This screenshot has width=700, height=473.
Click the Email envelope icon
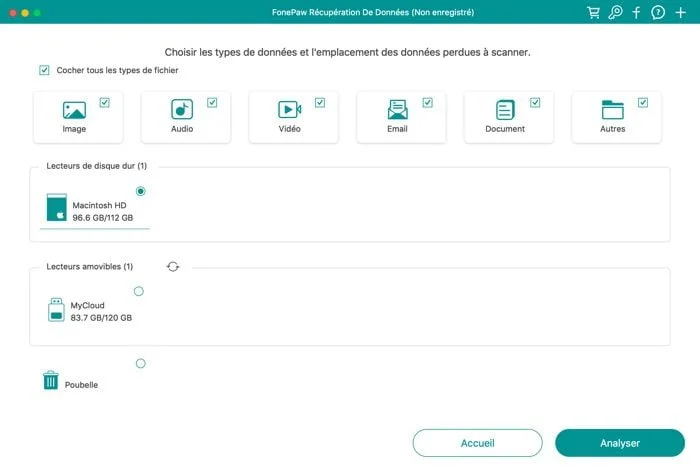[397, 109]
